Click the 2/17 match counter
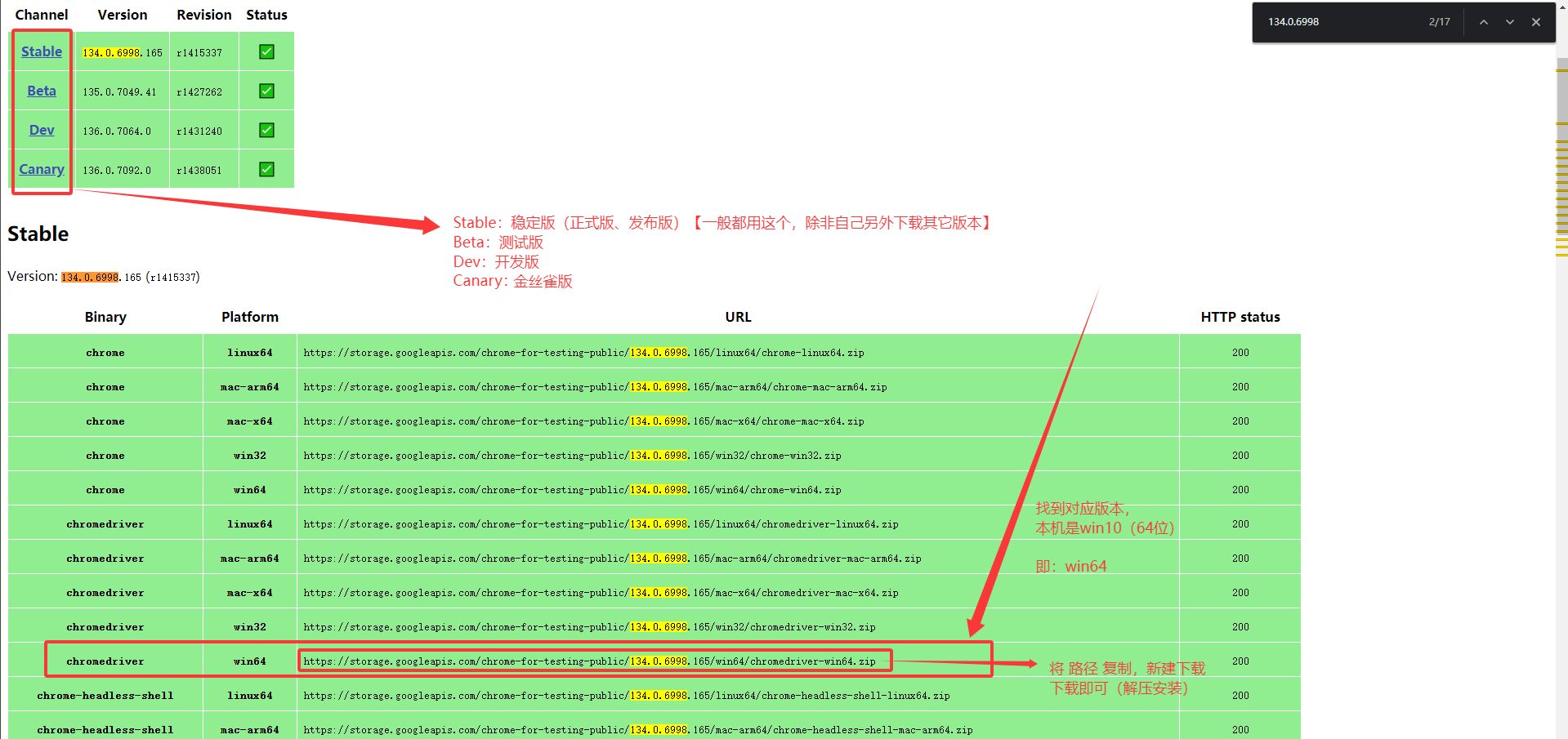This screenshot has height=739, width=1568. pos(1439,22)
